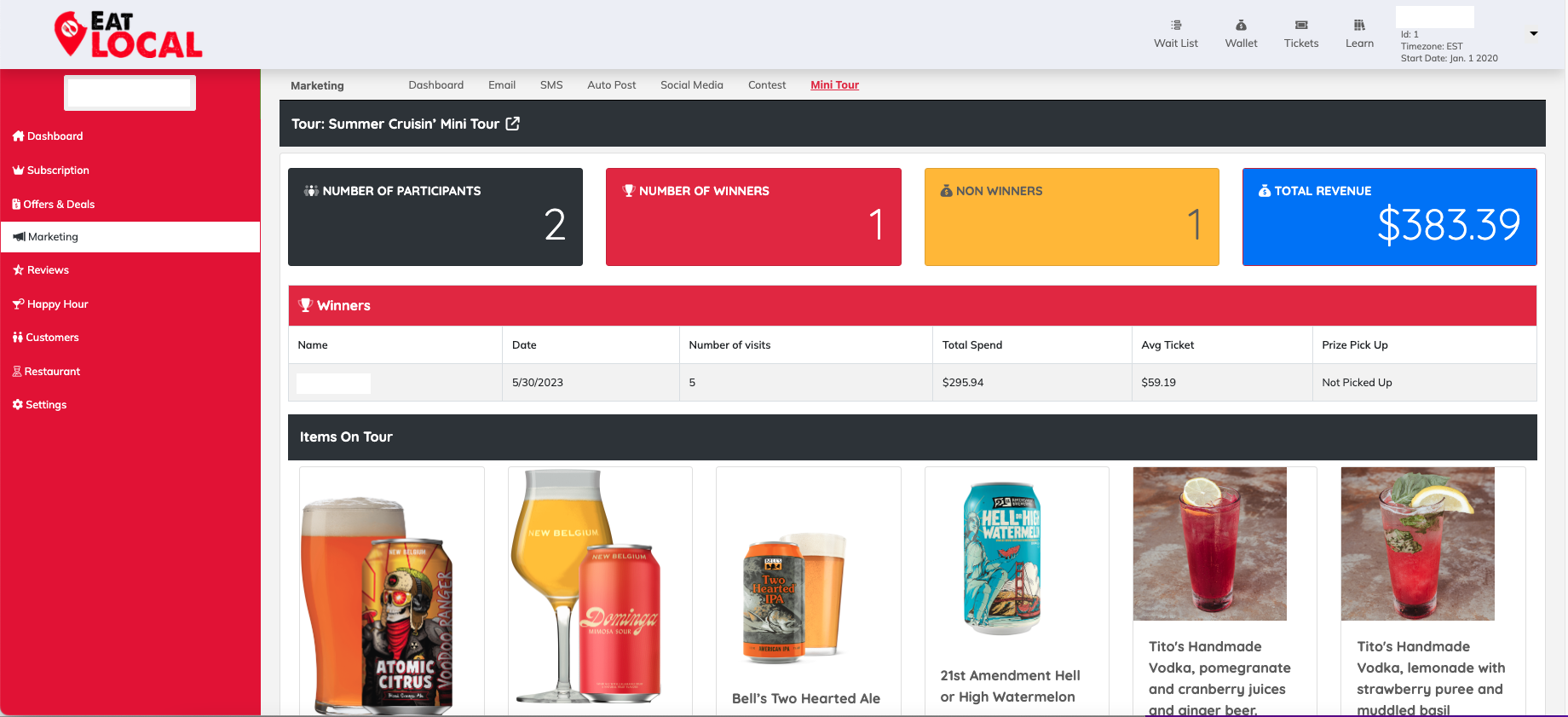
Task: Switch to the Social Media tab
Action: click(692, 85)
